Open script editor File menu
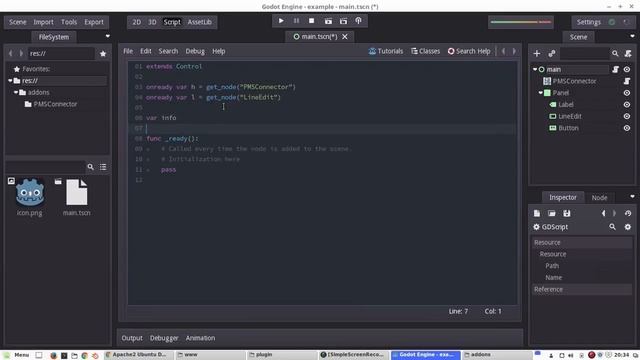Screen dimensions: 640x360 pyautogui.click(x=128, y=51)
